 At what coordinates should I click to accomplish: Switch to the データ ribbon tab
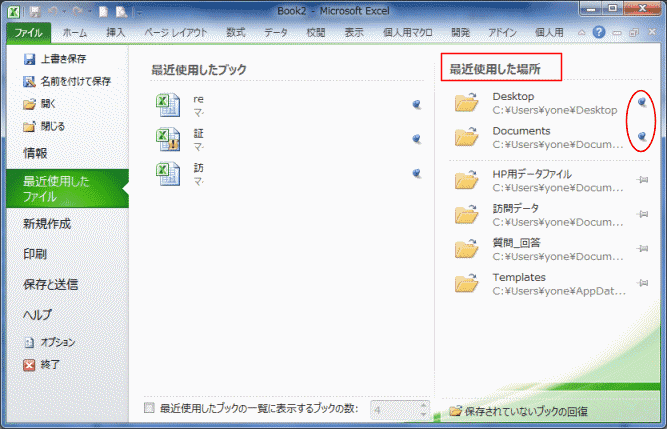pos(276,32)
